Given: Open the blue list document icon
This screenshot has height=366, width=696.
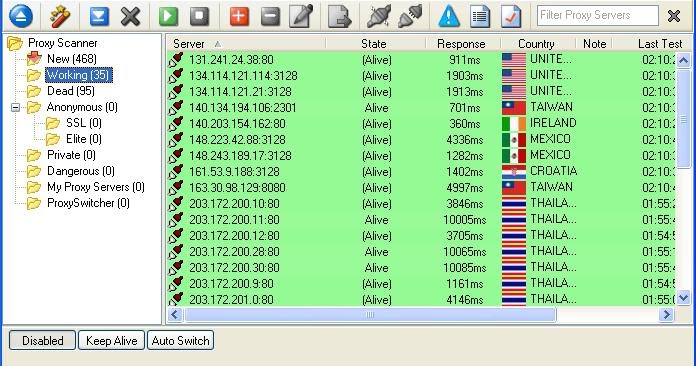Looking at the screenshot, I should 480,16.
